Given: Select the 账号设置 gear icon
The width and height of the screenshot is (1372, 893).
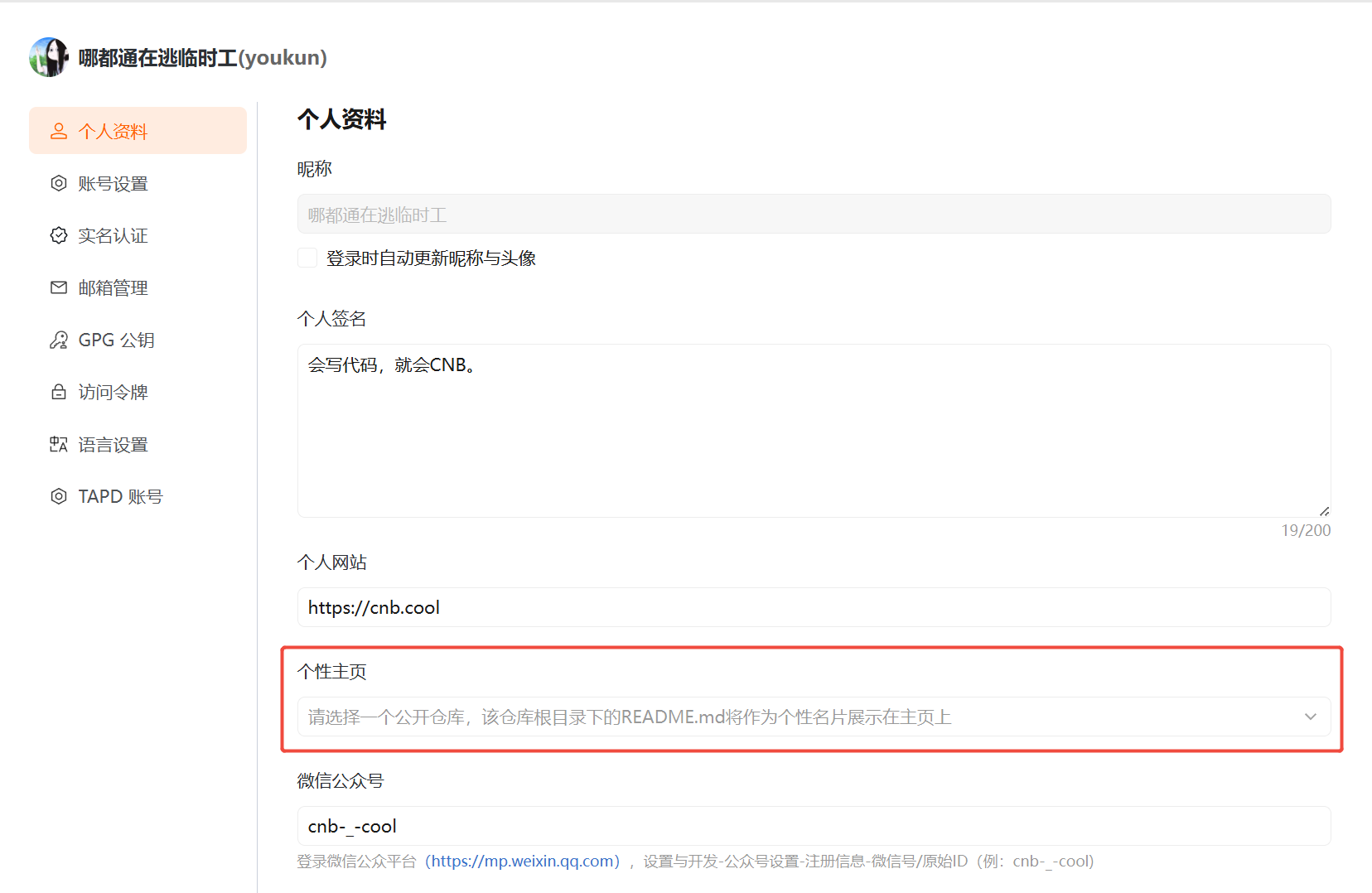Looking at the screenshot, I should 58,183.
